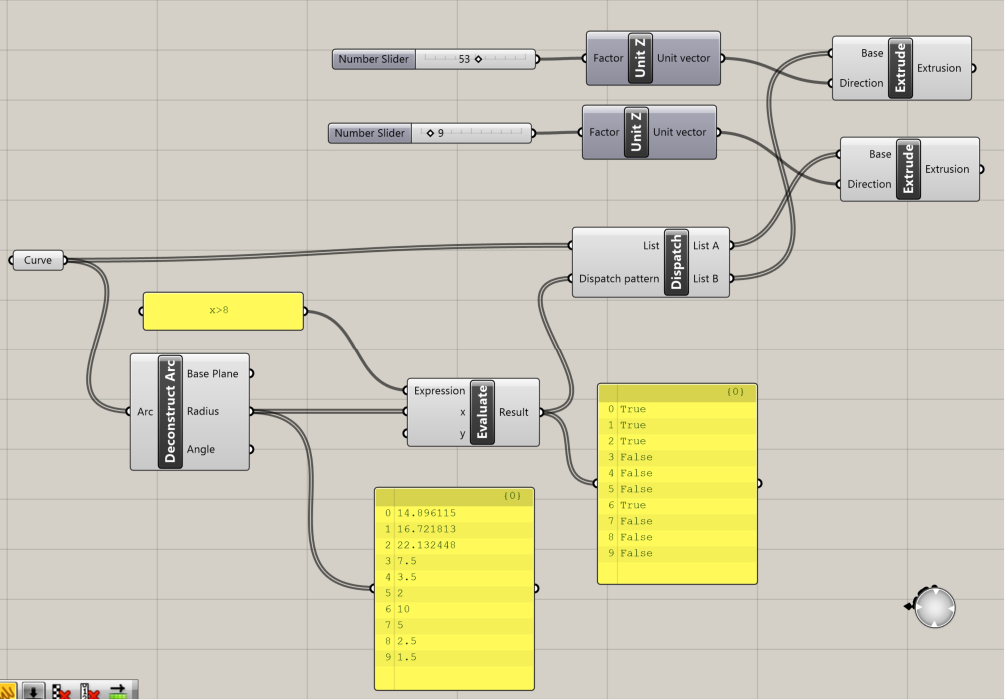Click the Evaluate component icon
1005x700 pixels.
[x=483, y=412]
